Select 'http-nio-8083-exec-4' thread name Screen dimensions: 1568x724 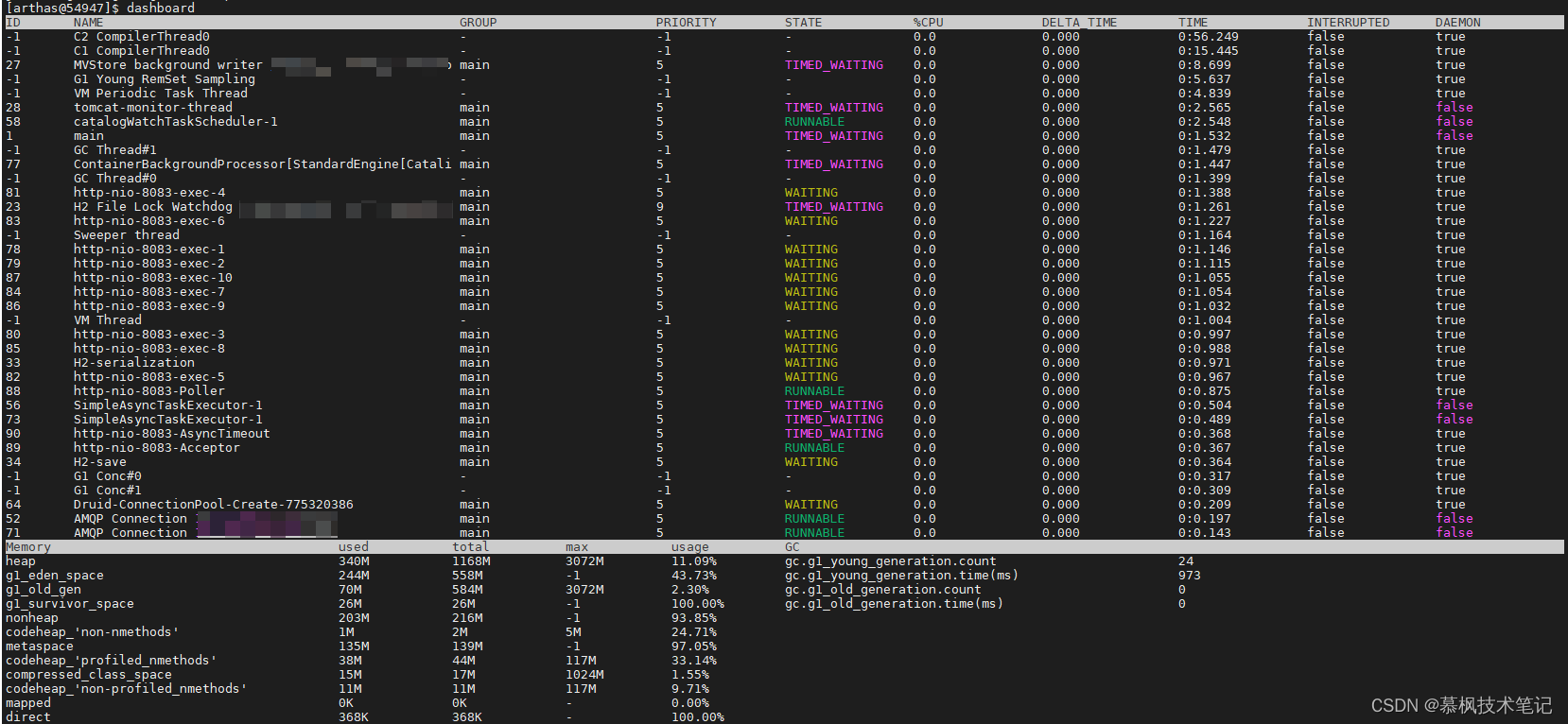[149, 193]
